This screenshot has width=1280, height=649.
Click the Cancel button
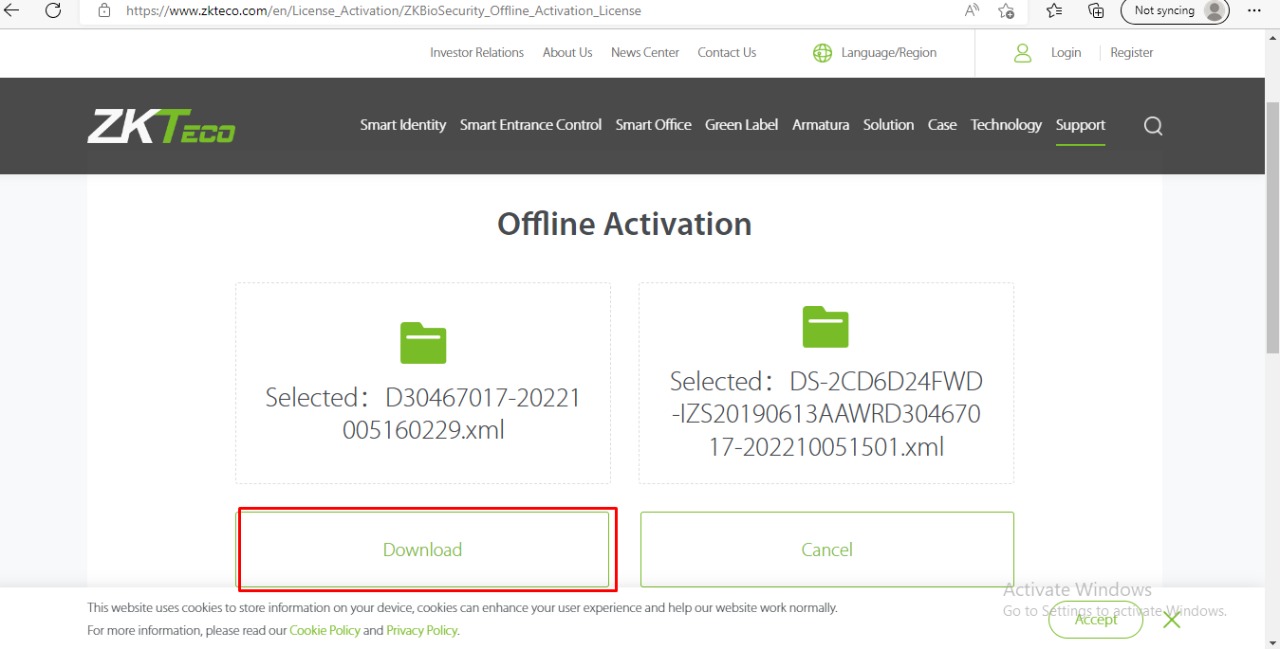826,550
